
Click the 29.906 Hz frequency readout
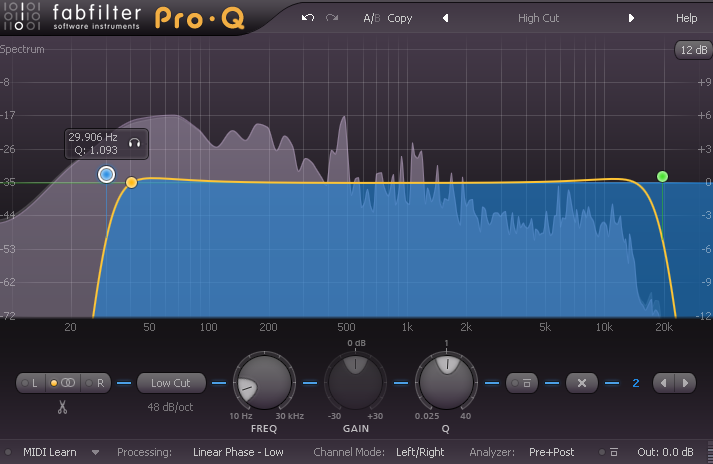pyautogui.click(x=93, y=137)
